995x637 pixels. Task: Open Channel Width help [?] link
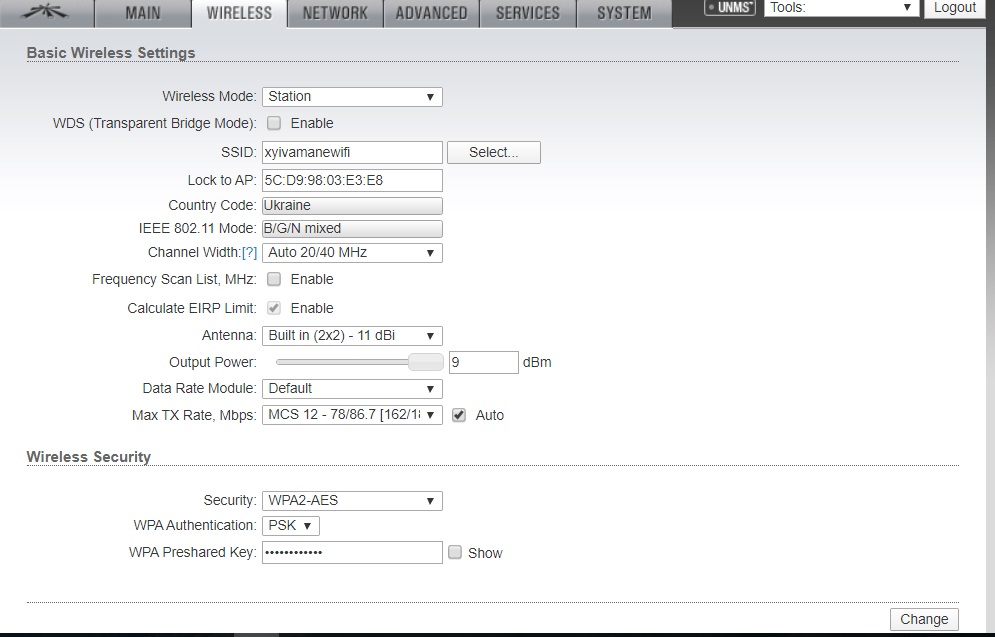click(249, 253)
